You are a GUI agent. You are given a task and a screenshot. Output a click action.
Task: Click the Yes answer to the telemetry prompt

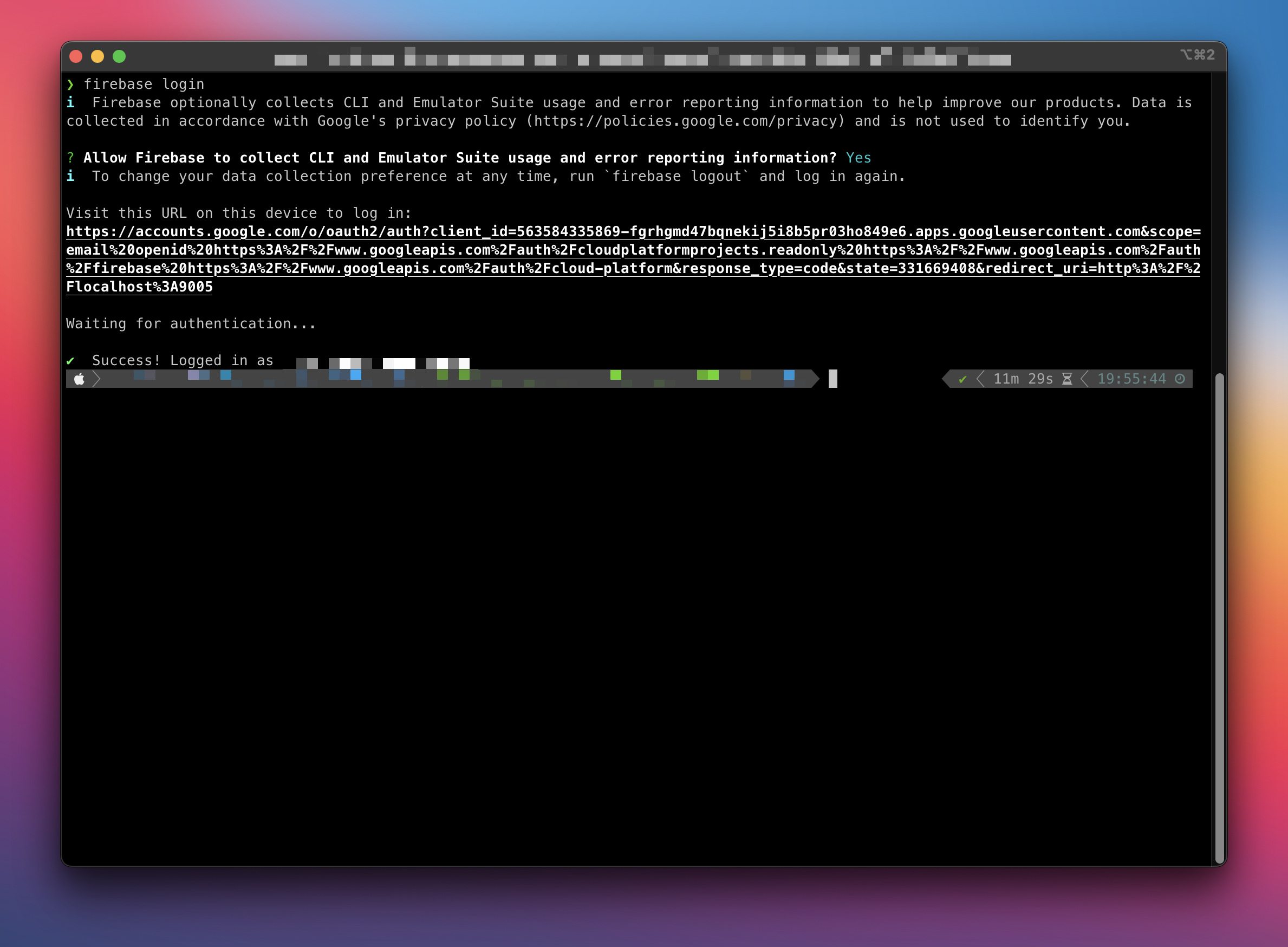(858, 158)
